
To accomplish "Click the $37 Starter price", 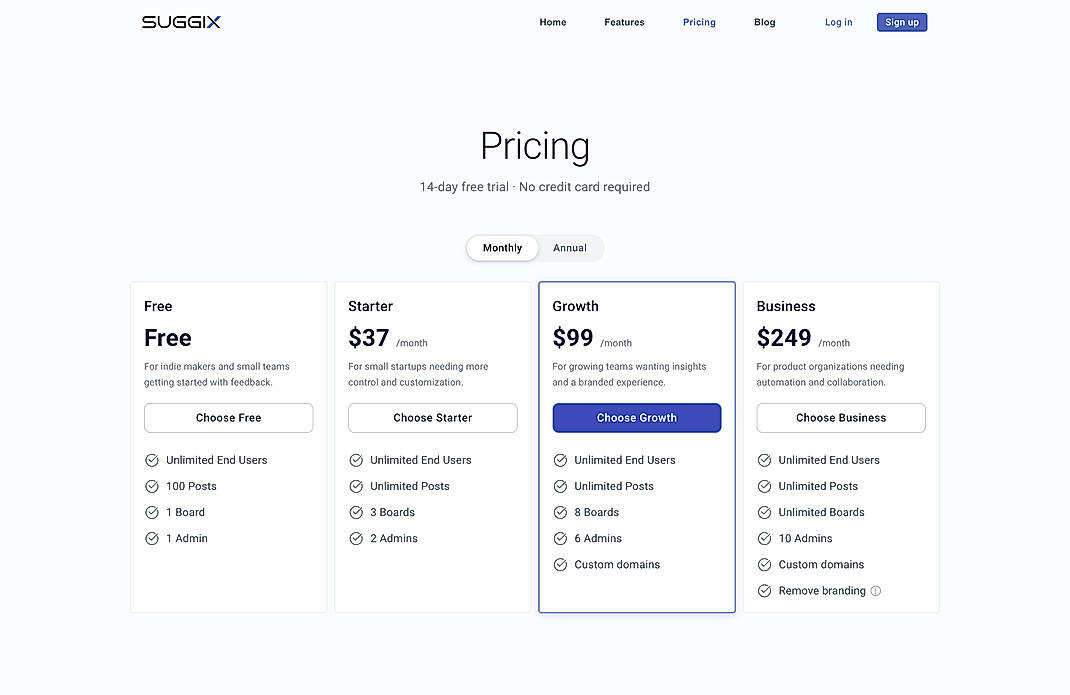I will click(368, 338).
